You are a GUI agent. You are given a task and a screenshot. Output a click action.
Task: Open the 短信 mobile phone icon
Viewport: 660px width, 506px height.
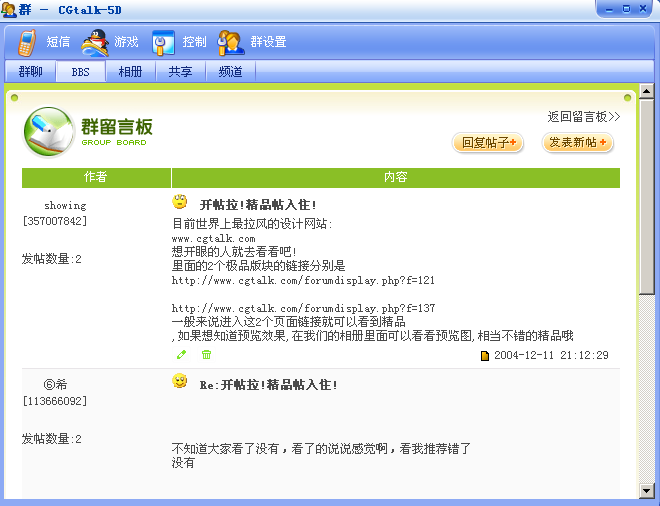point(27,43)
